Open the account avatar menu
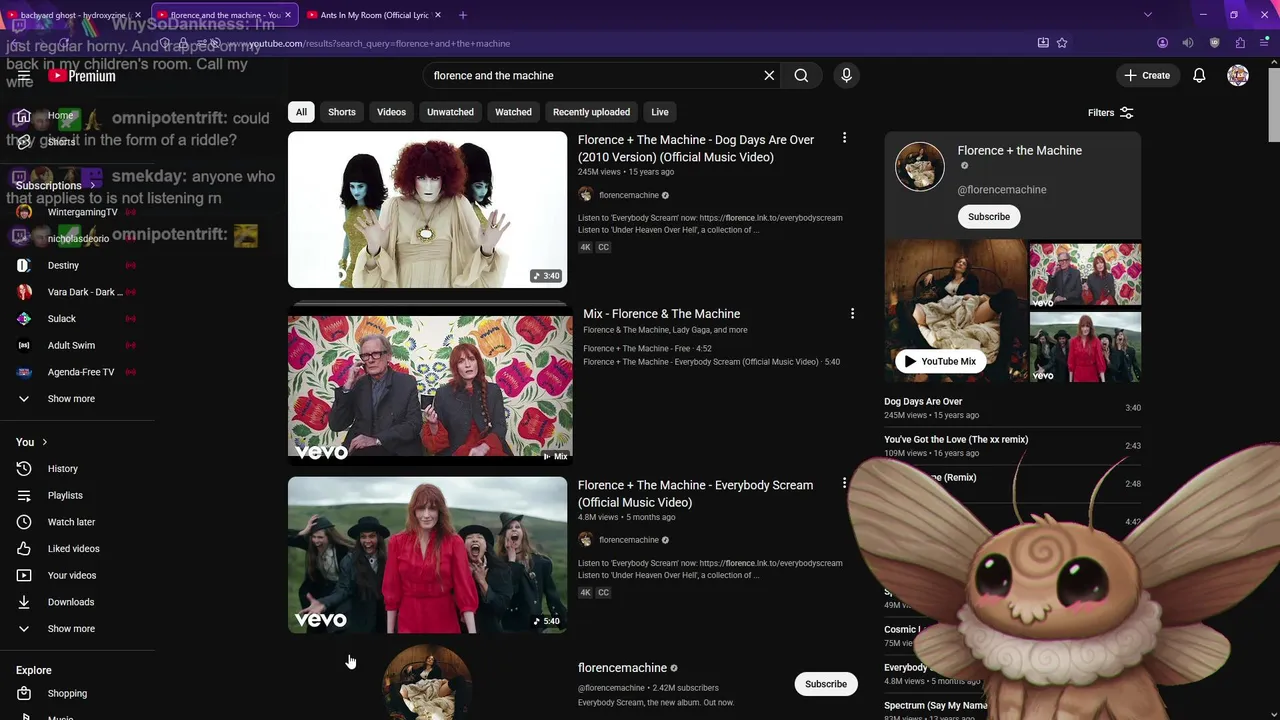 pyautogui.click(x=1238, y=75)
